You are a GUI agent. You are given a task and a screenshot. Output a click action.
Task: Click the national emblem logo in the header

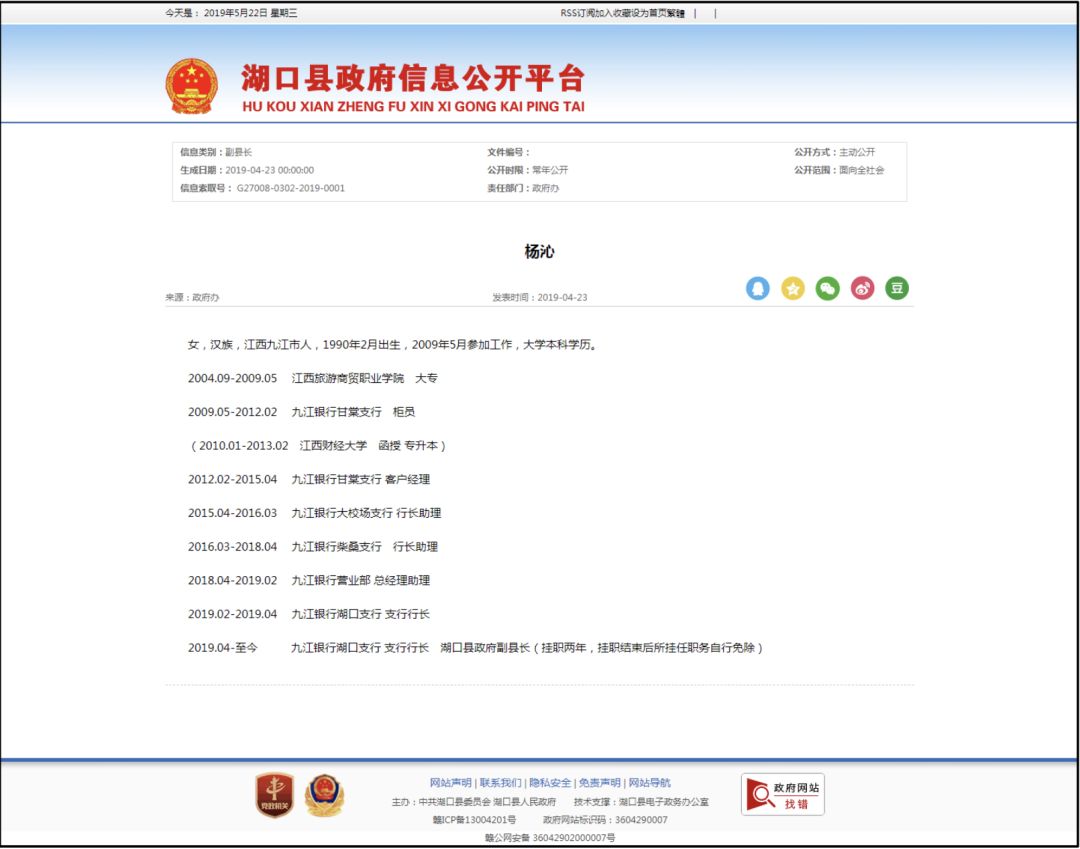194,84
